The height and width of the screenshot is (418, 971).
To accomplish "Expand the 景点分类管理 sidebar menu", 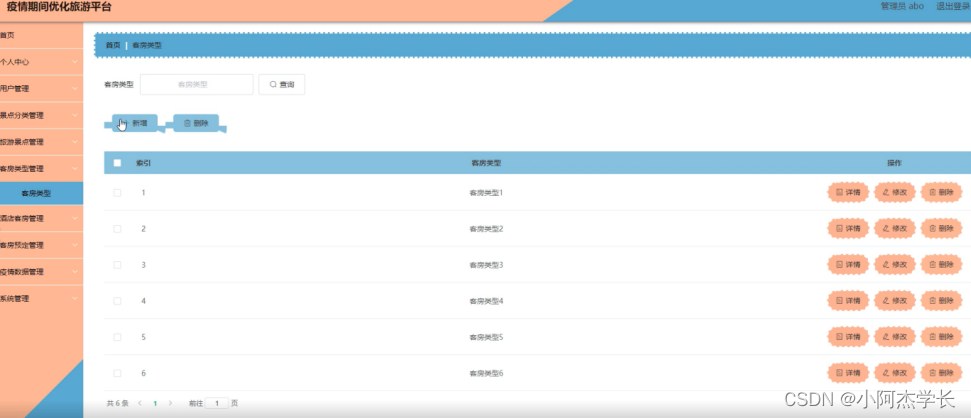I will (x=41, y=115).
